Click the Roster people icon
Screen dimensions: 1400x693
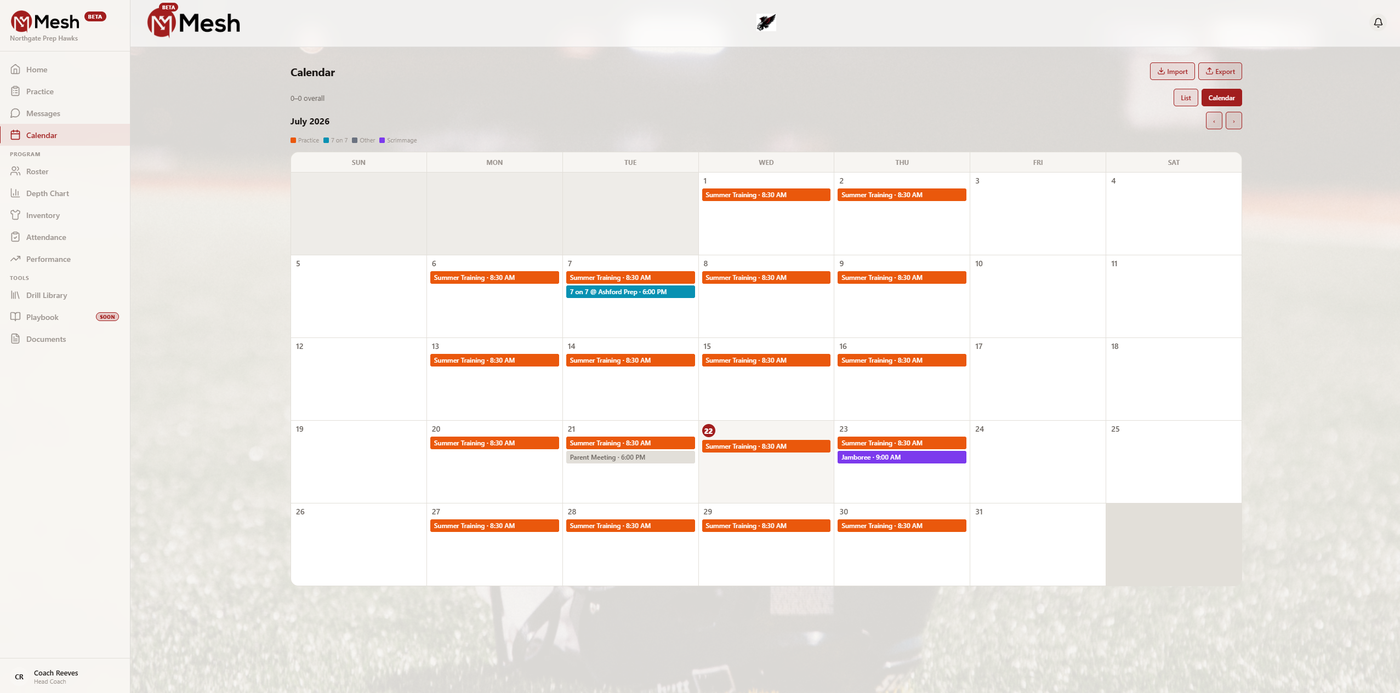point(15,172)
